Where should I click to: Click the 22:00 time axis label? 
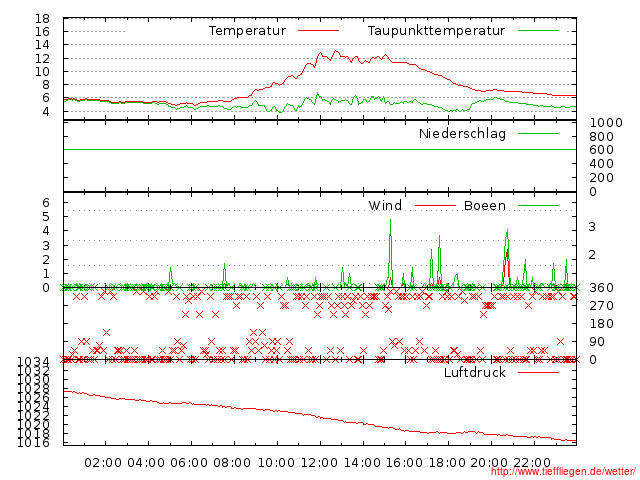532,463
